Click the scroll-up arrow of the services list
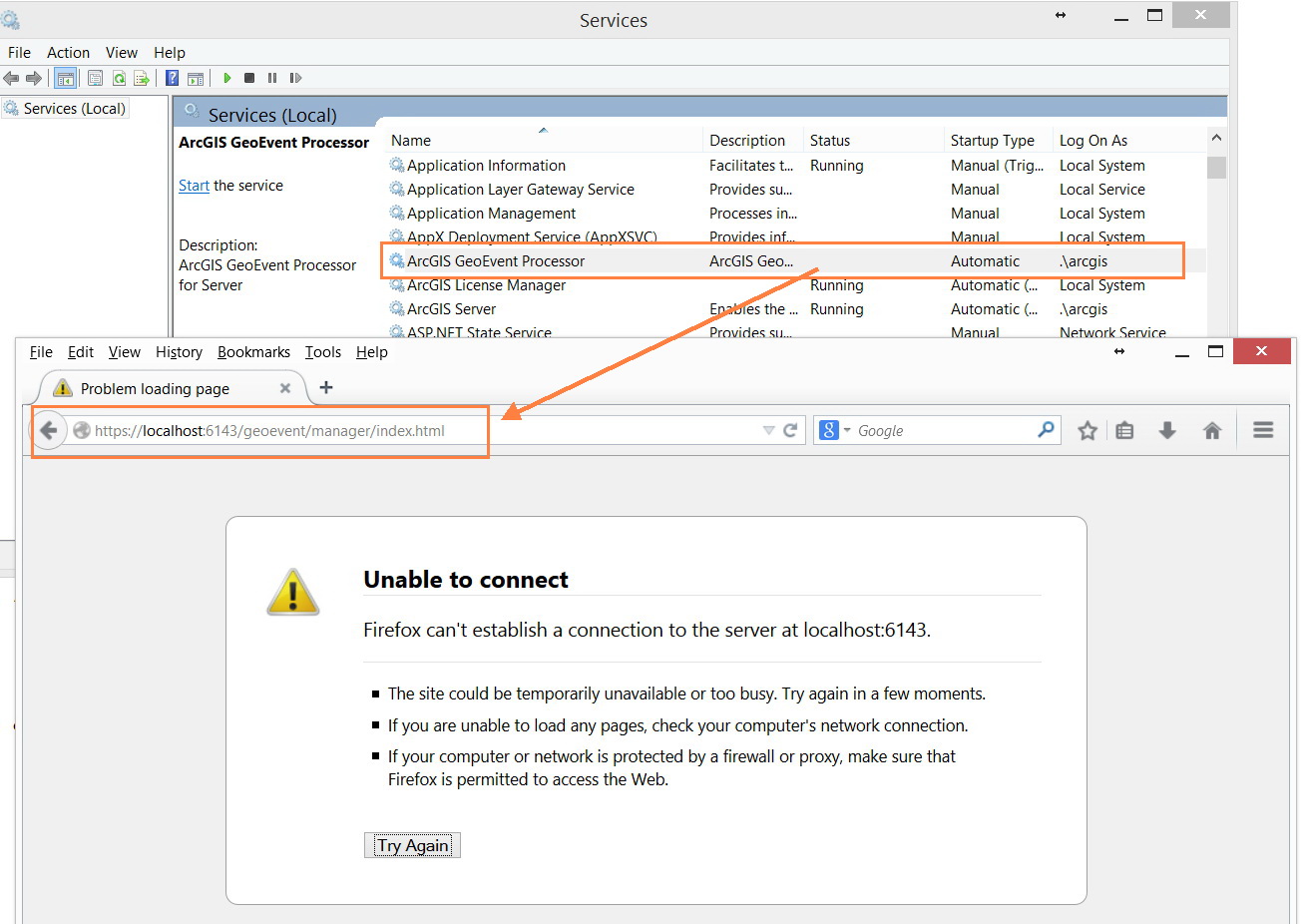1307x924 pixels. pyautogui.click(x=1216, y=138)
